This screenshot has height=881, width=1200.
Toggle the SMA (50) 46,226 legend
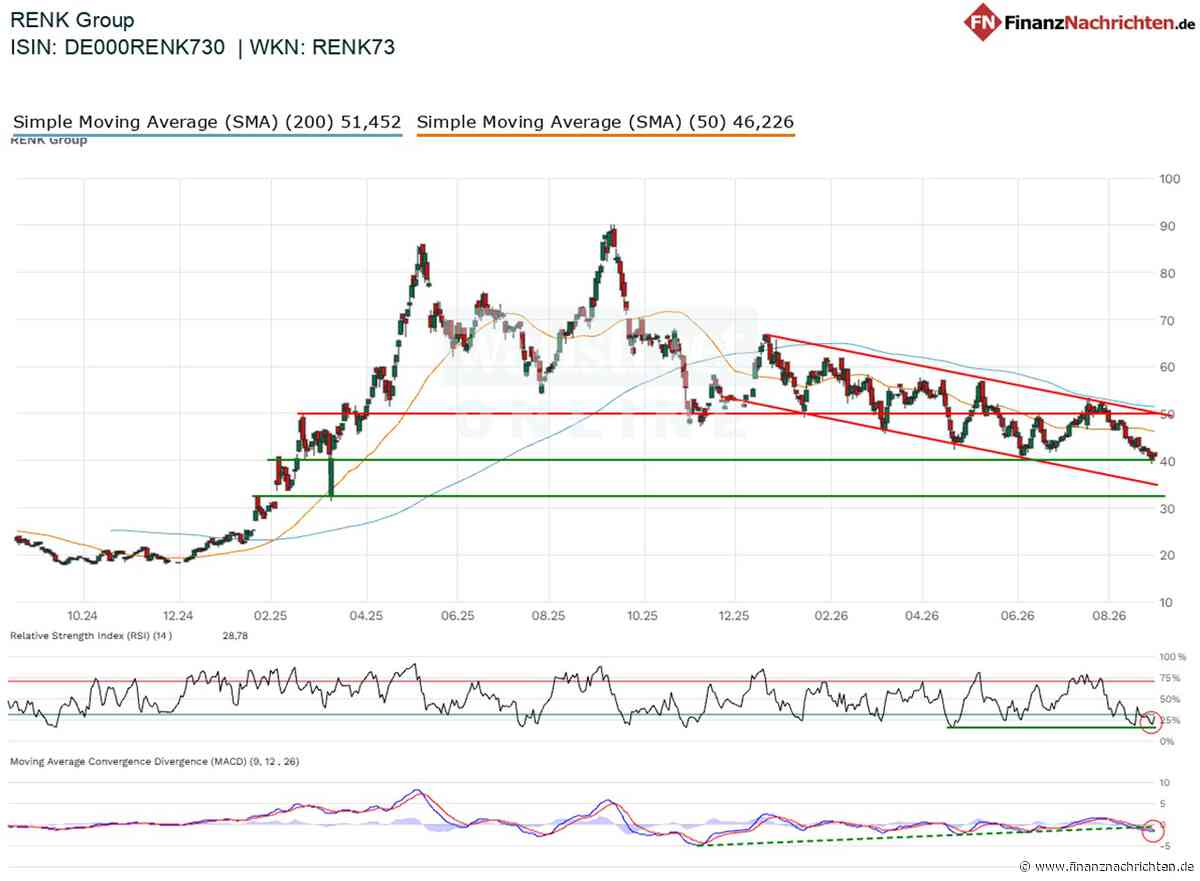click(x=605, y=122)
